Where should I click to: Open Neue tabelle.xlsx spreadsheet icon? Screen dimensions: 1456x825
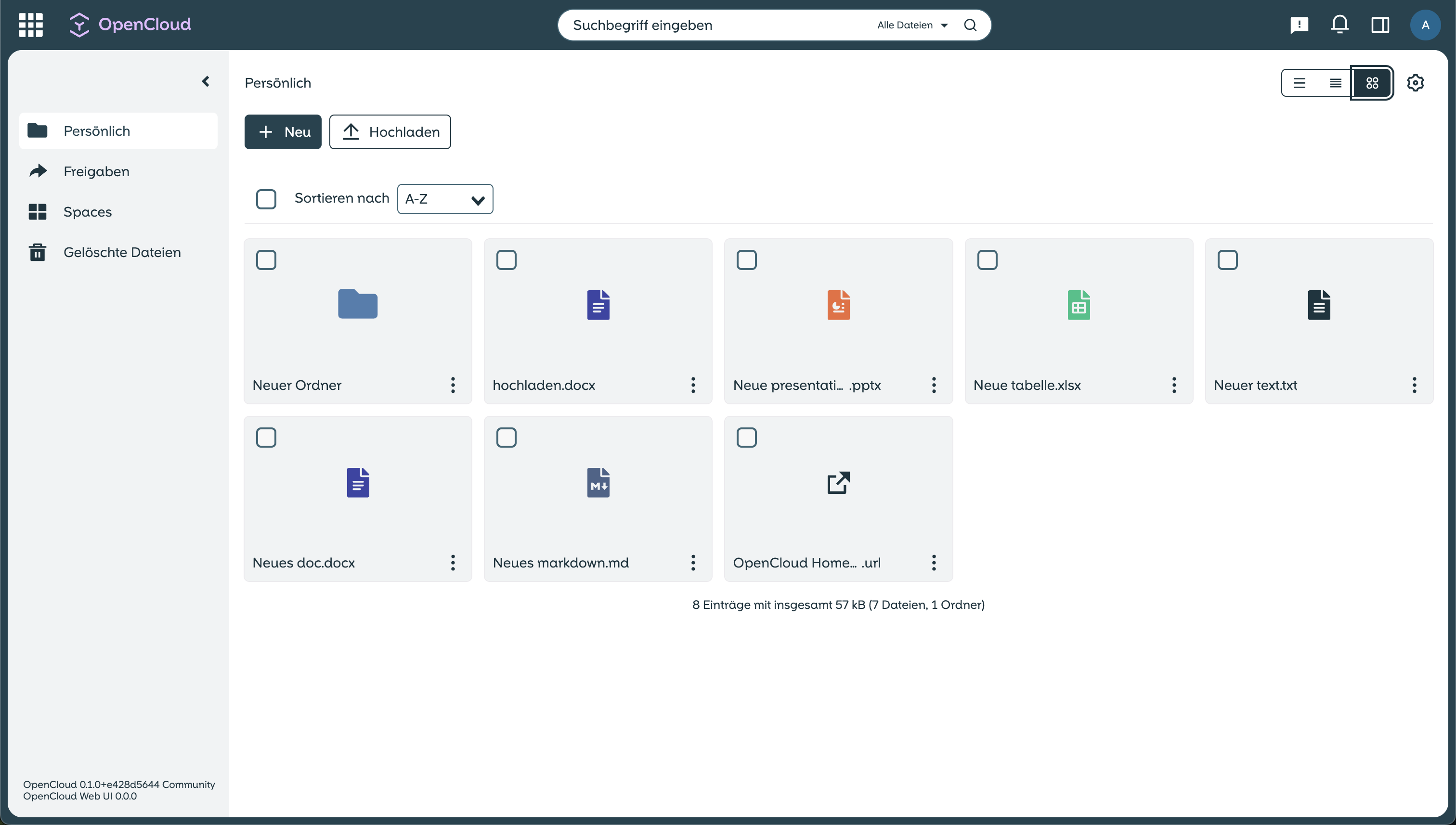[x=1079, y=305]
